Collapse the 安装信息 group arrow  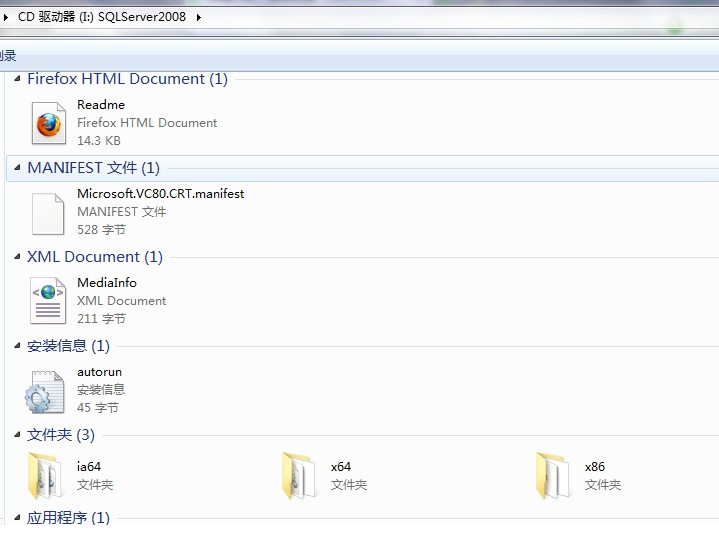tap(17, 346)
